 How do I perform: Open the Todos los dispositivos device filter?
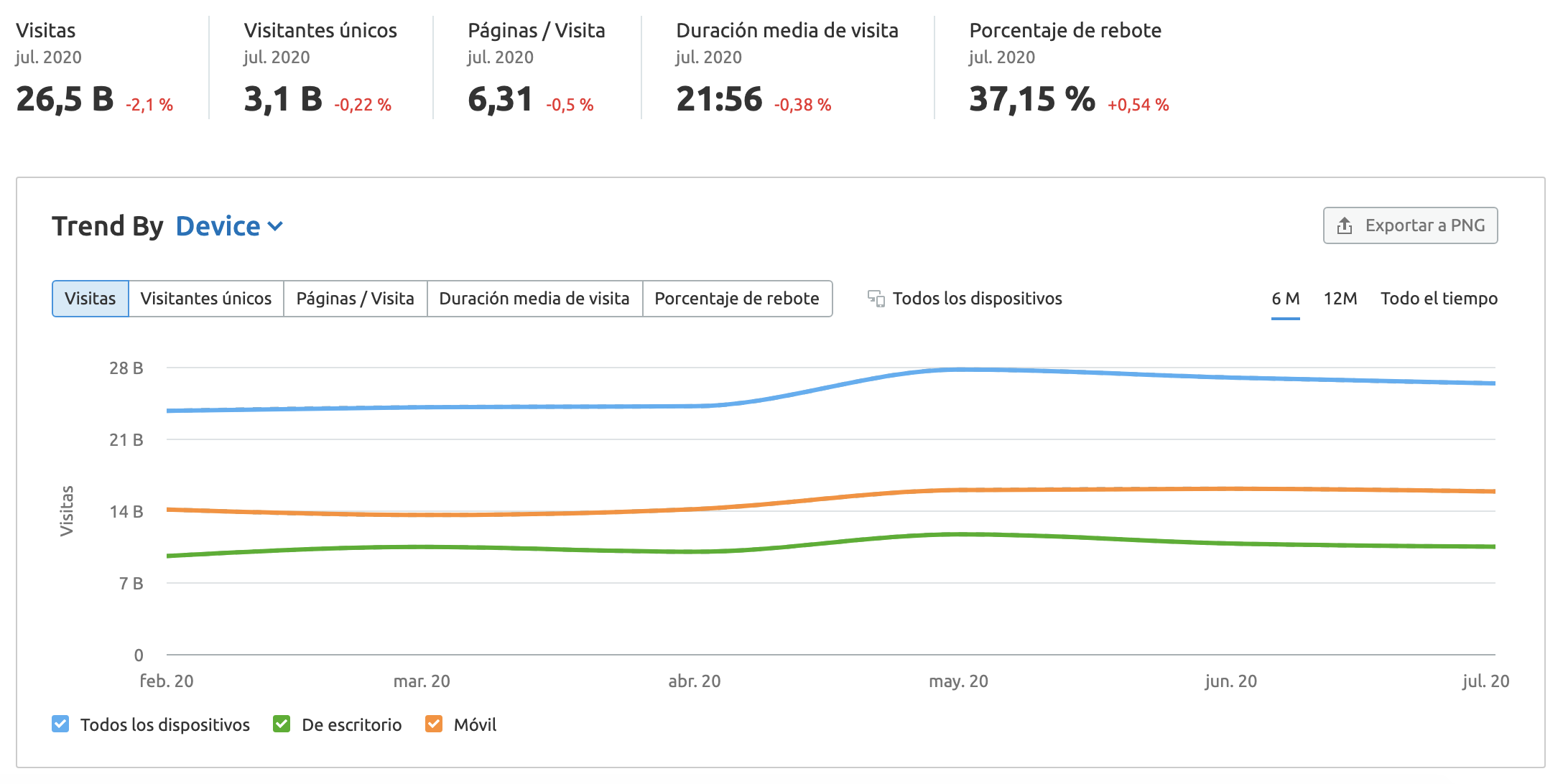[965, 298]
